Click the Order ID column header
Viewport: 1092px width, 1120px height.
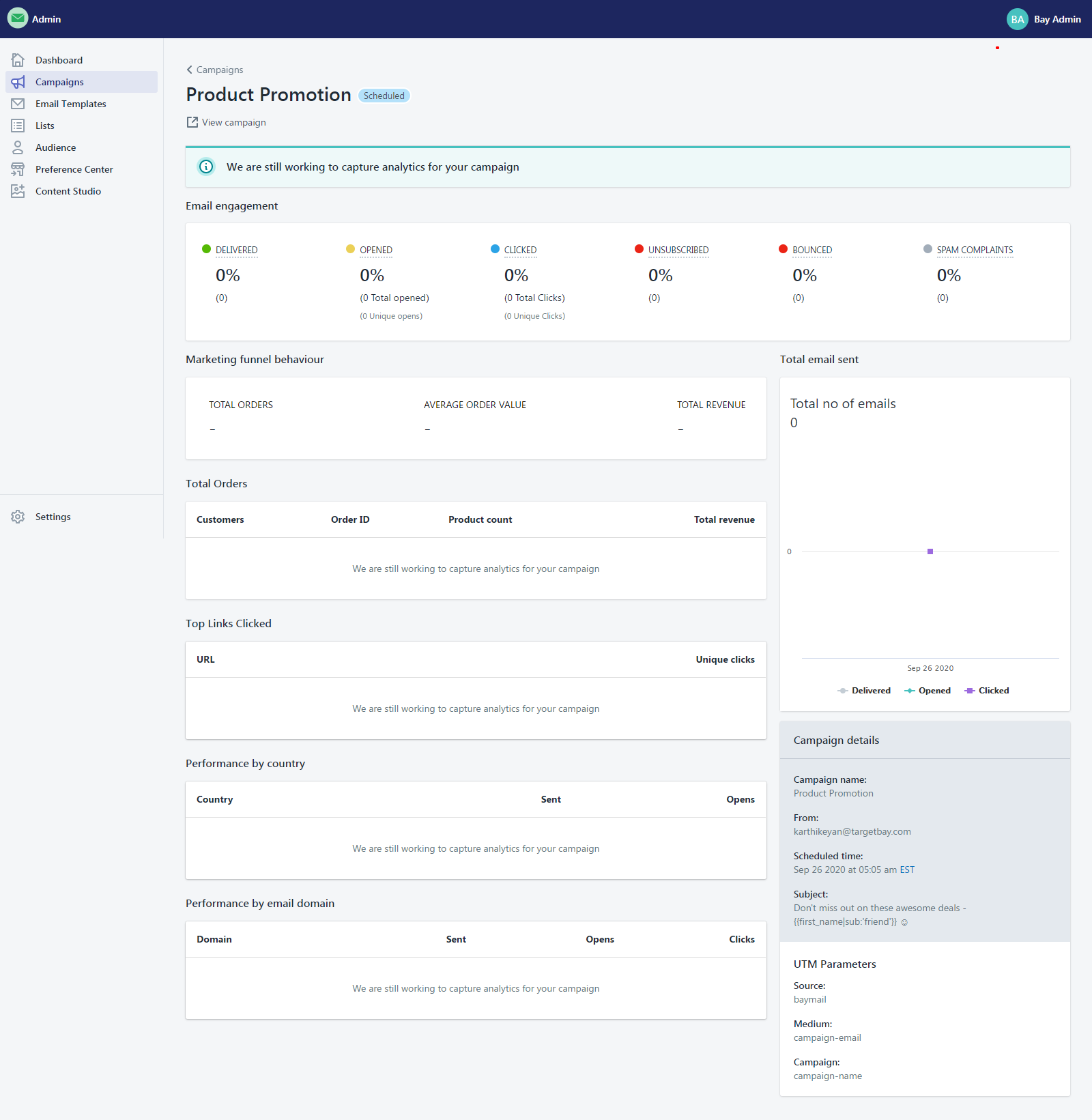(x=350, y=519)
